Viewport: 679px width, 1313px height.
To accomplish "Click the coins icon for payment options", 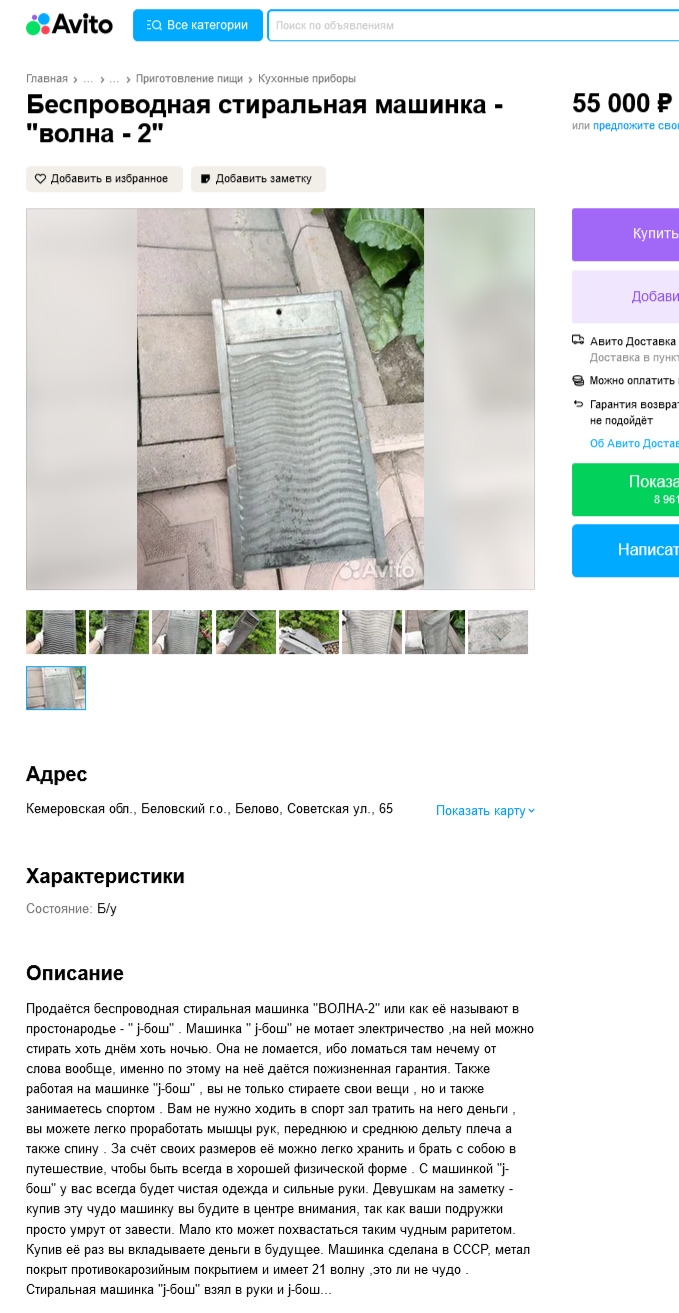I will (578, 380).
